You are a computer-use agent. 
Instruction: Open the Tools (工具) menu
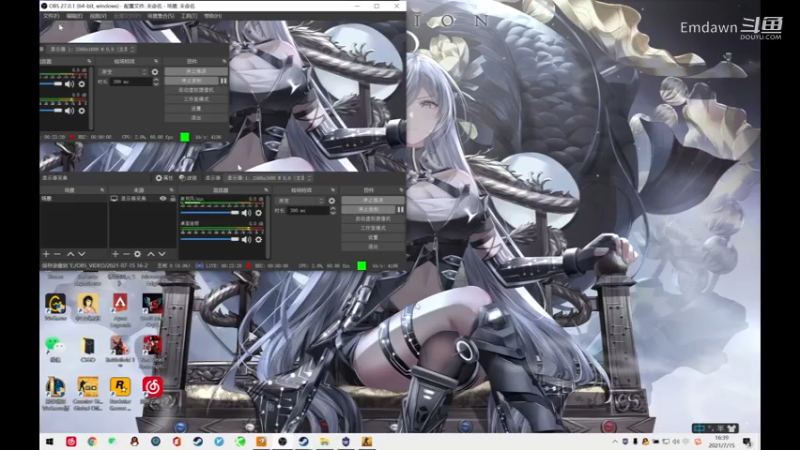coord(189,16)
